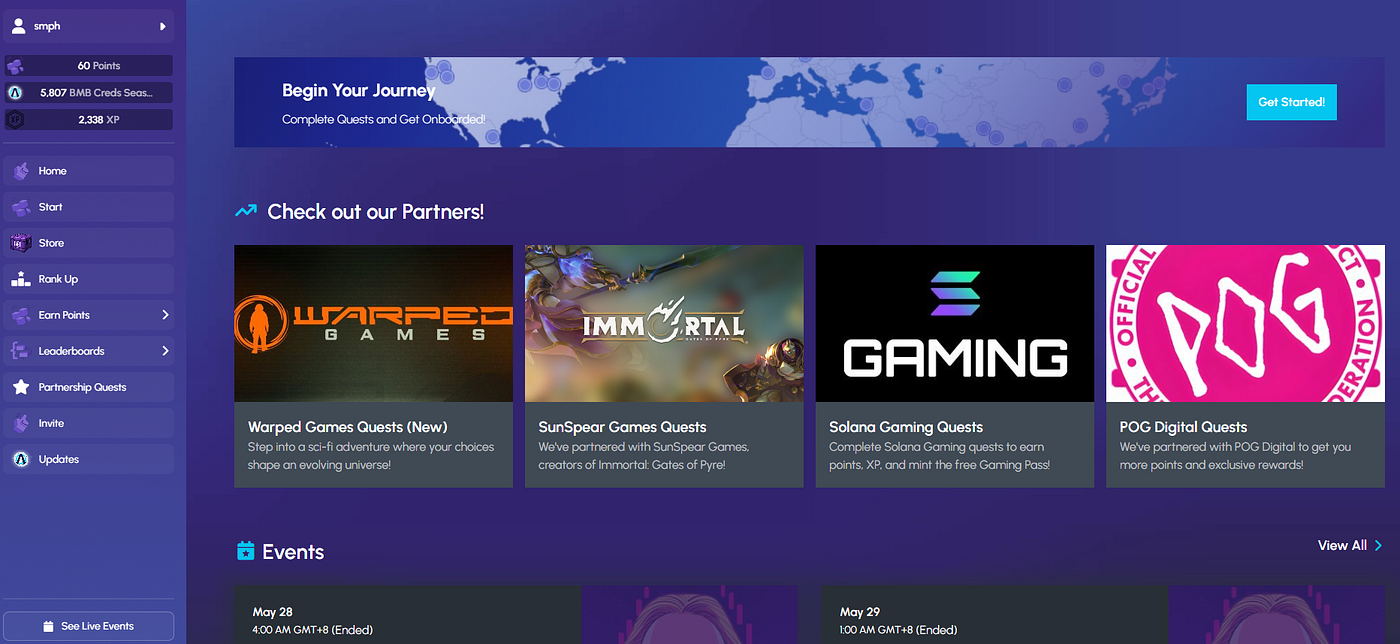Screen dimensions: 1400x644
Task: Click the 60 Points balance text
Action: pos(98,66)
